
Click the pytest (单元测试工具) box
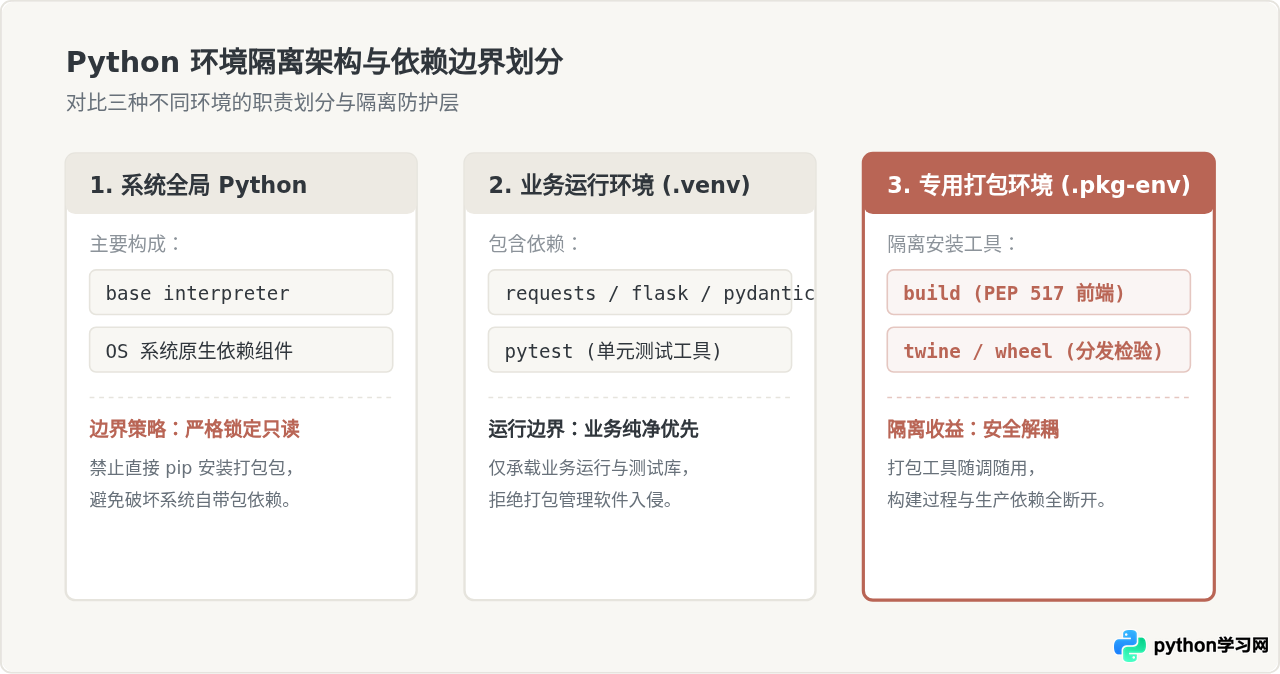tap(640, 350)
